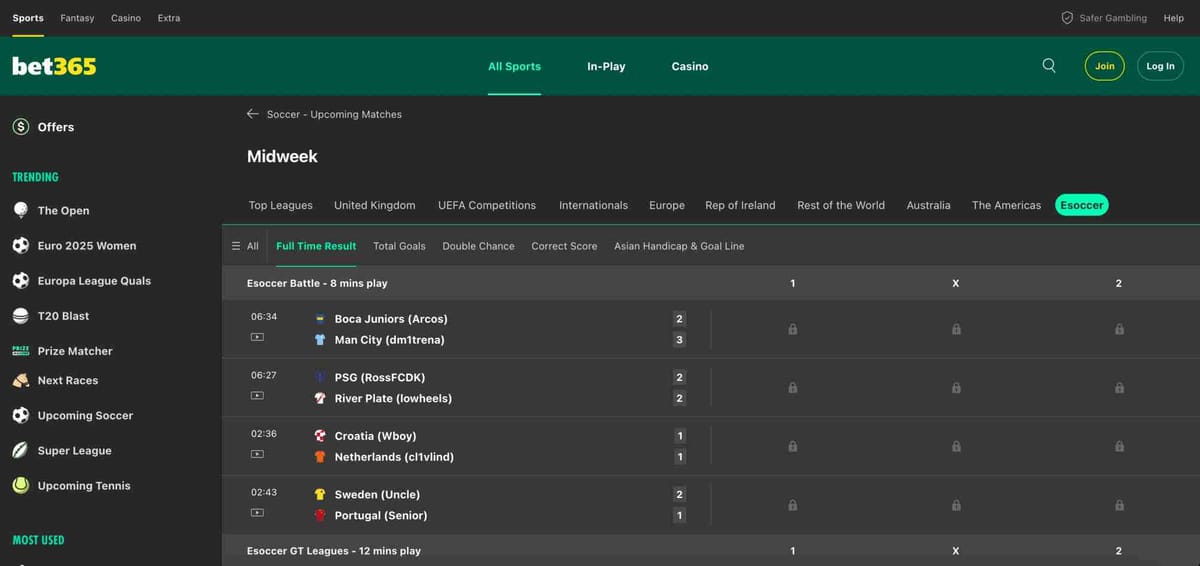This screenshot has height=566, width=1200.
Task: Click the Esoccer GT Leagues - 12 mins play header
Action: pos(333,551)
